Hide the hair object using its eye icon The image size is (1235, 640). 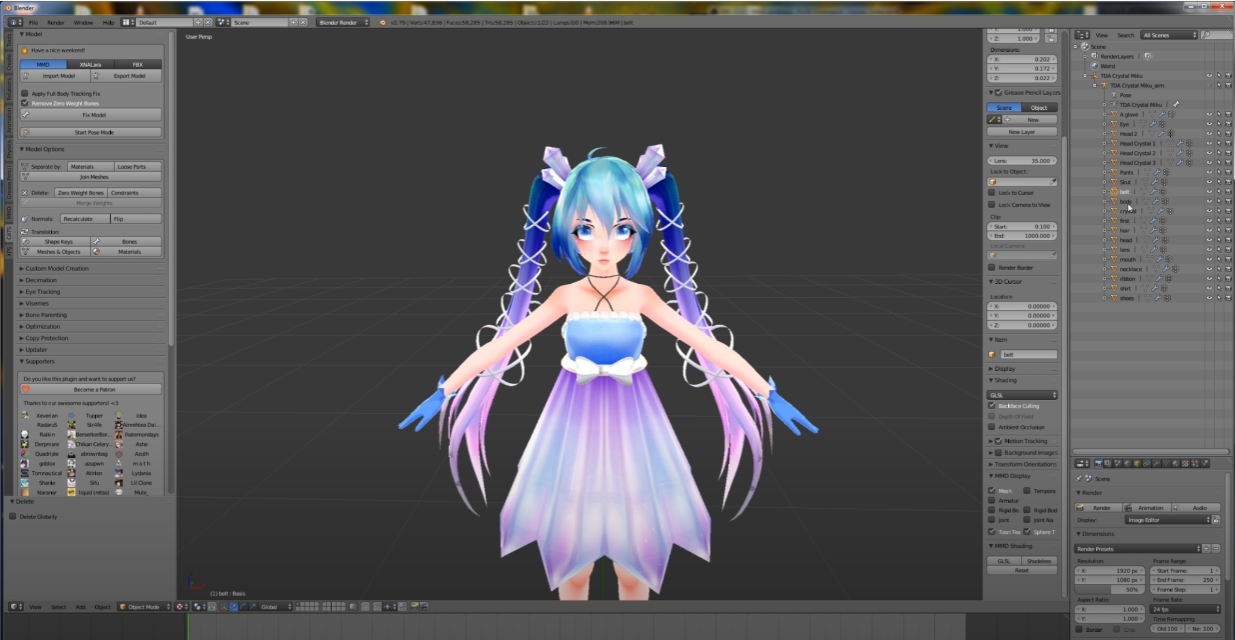click(x=1208, y=230)
